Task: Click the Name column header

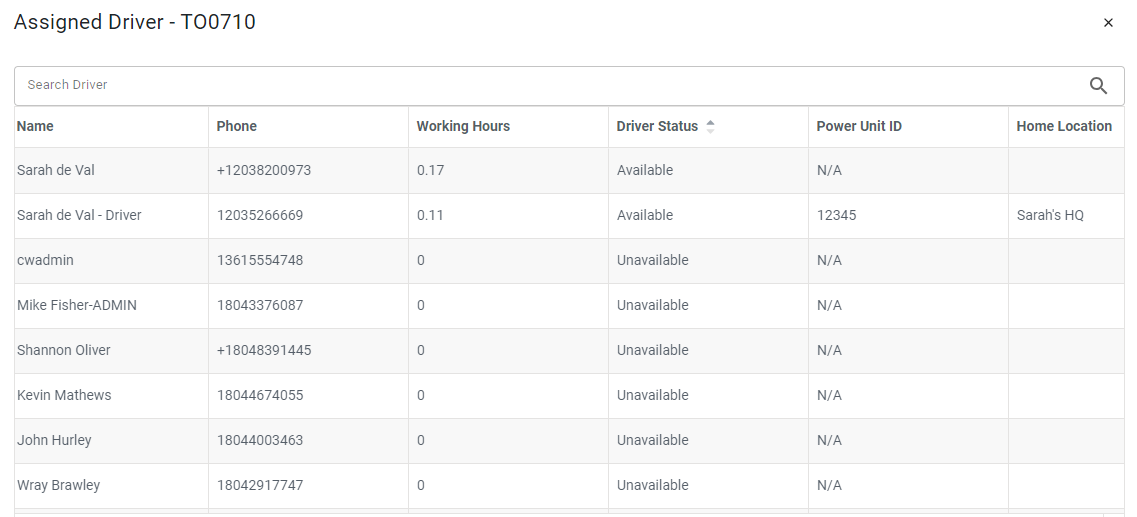Action: [35, 126]
